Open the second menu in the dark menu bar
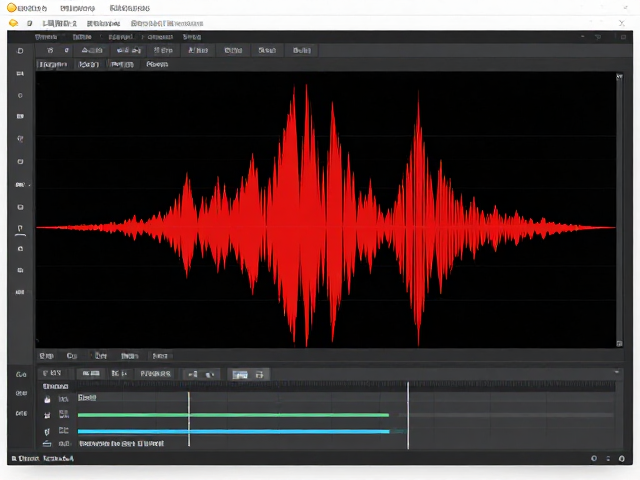 [82, 37]
